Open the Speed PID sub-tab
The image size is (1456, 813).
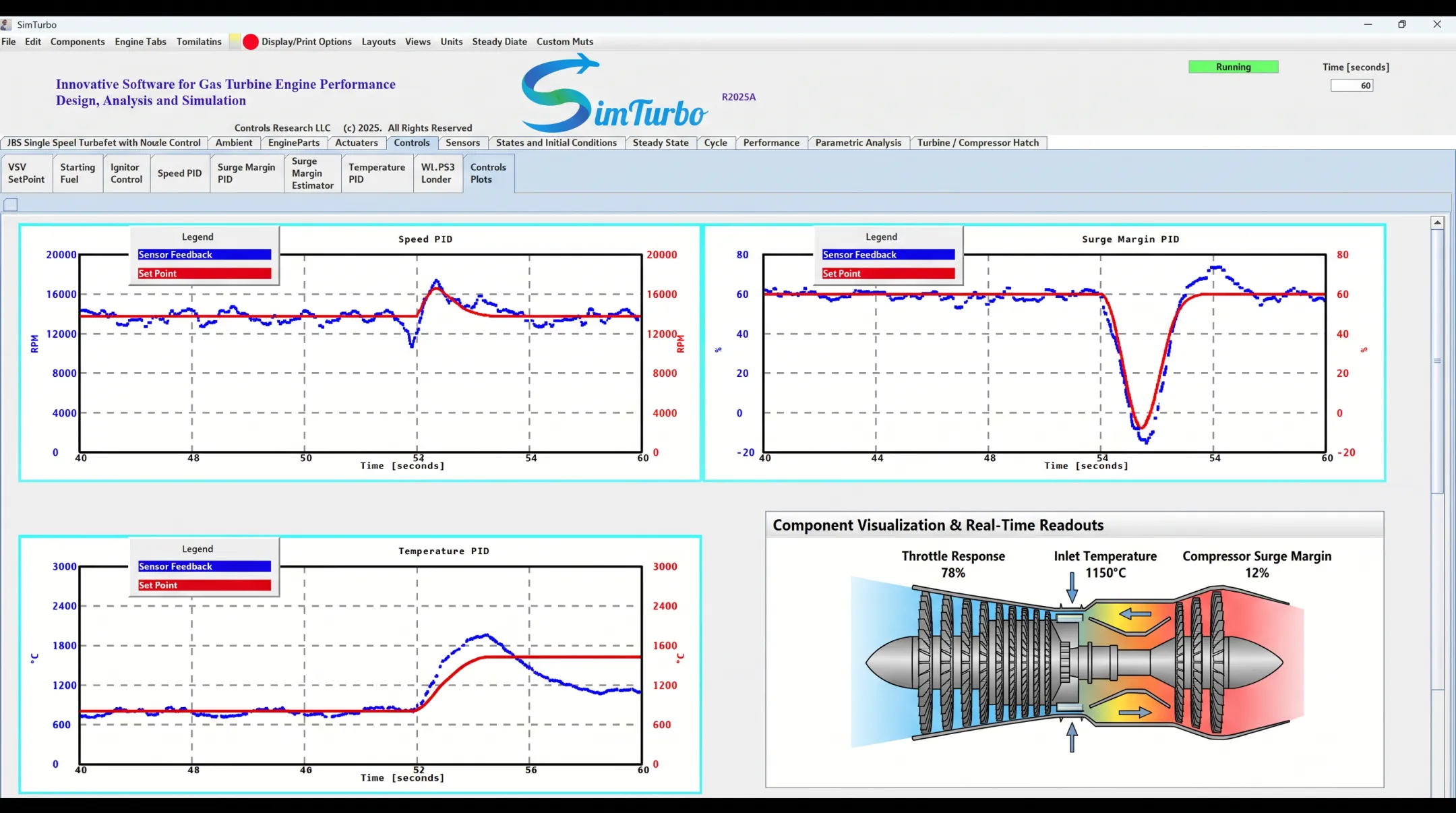[x=179, y=173]
